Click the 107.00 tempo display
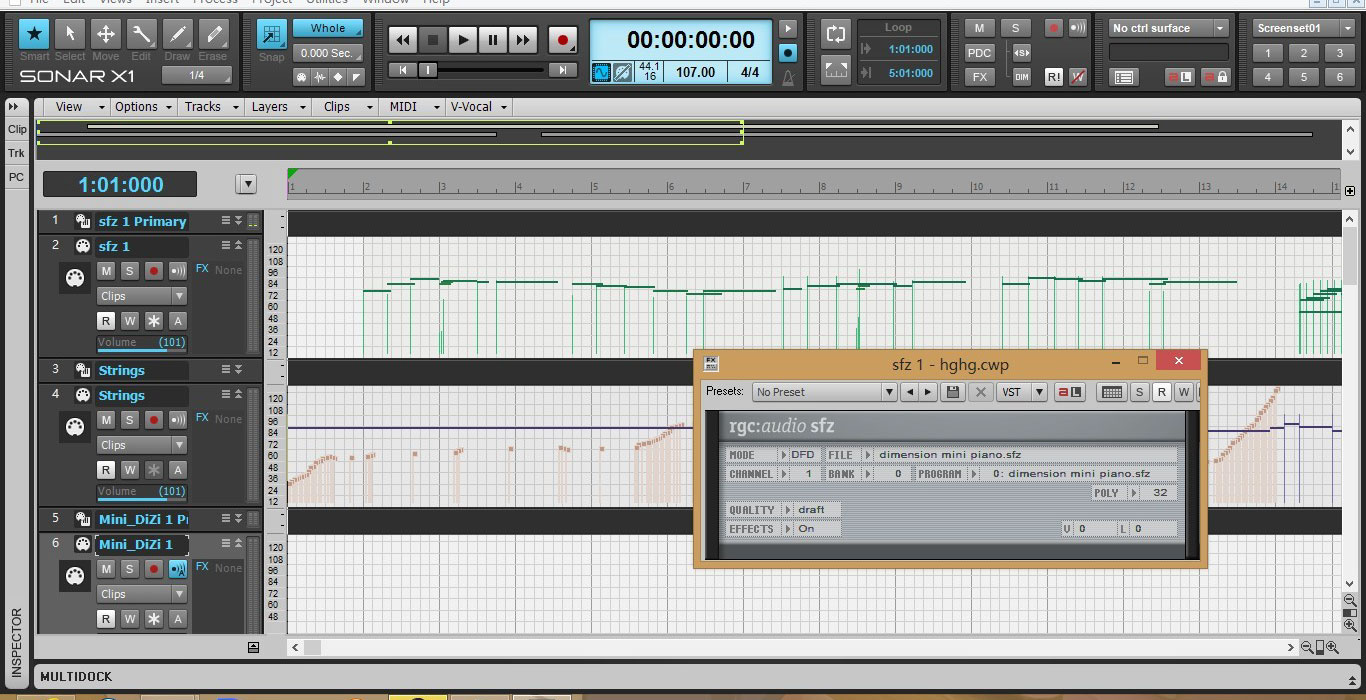The image size is (1366, 700). coord(696,72)
